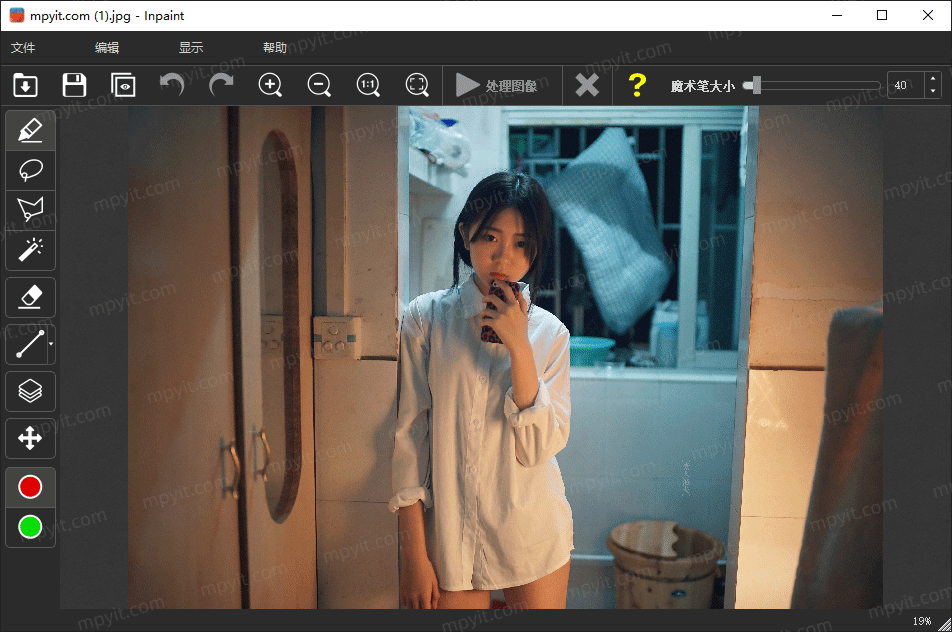Open the 编辑 menu
The width and height of the screenshot is (952, 632).
click(x=107, y=47)
